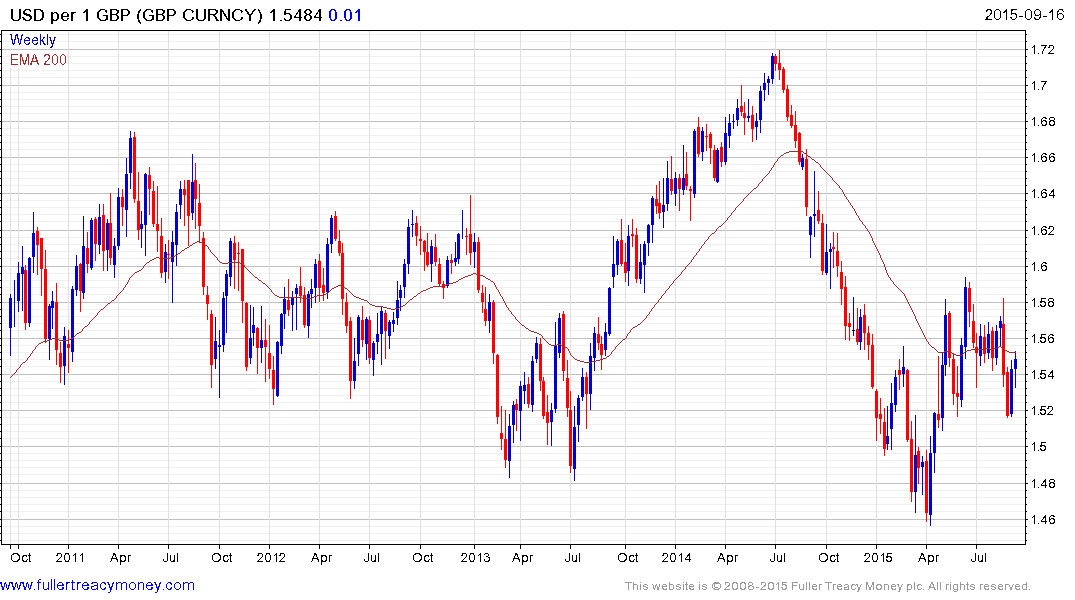Click the 2013 time axis label
Screen dimensions: 1075x600
(476, 557)
